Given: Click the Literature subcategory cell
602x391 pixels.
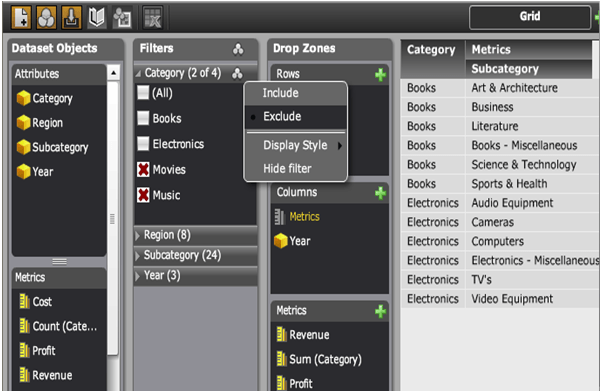Looking at the screenshot, I should tap(532, 126).
